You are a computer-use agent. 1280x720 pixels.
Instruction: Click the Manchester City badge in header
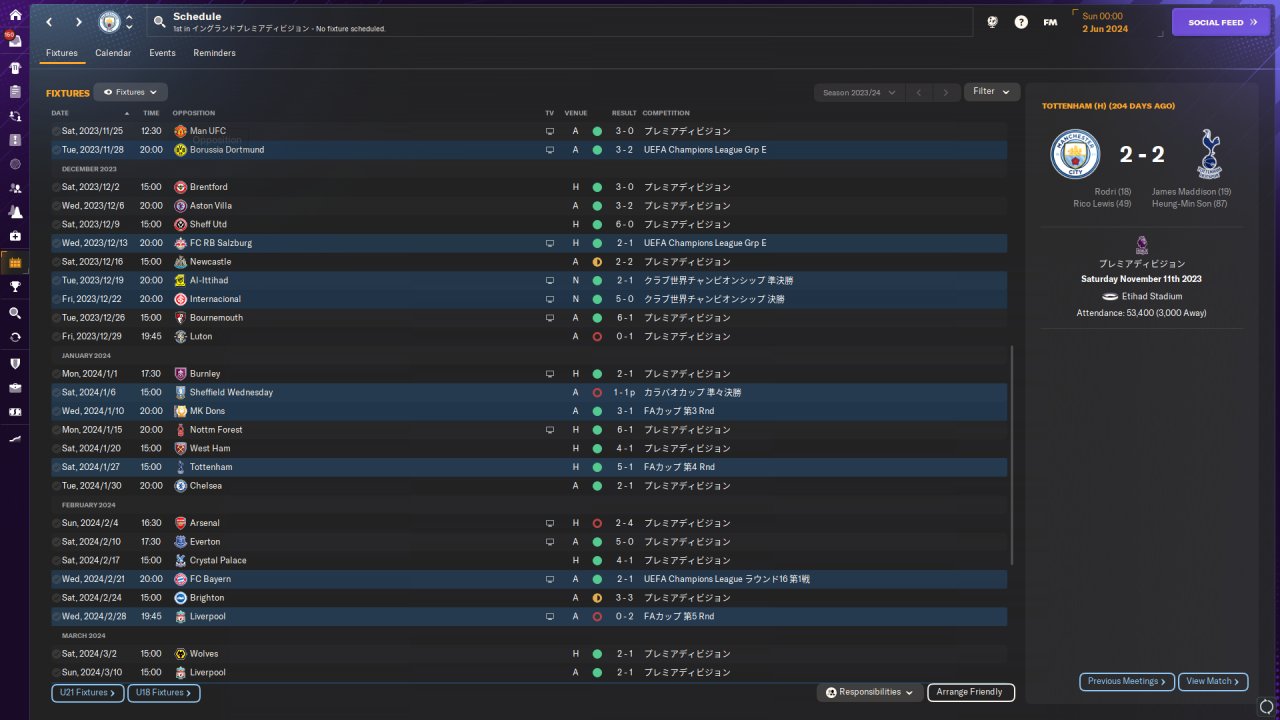(x=109, y=22)
